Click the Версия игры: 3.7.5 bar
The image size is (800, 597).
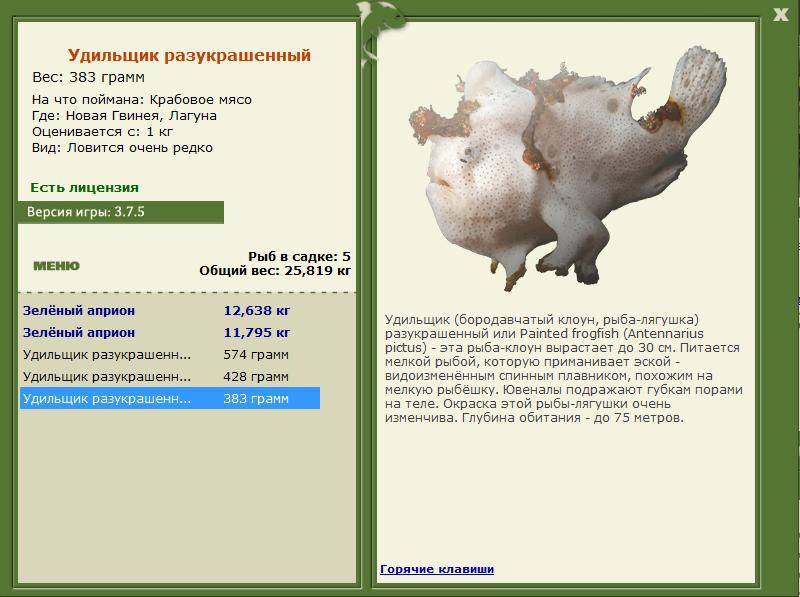tap(121, 212)
